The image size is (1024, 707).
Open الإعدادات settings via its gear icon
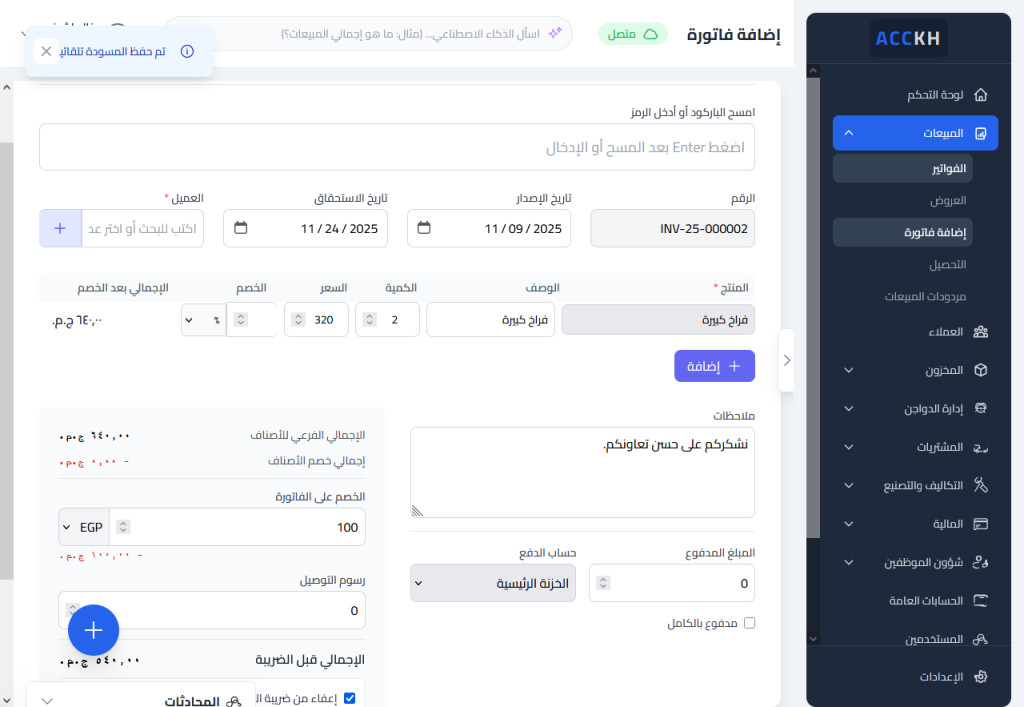click(981, 676)
